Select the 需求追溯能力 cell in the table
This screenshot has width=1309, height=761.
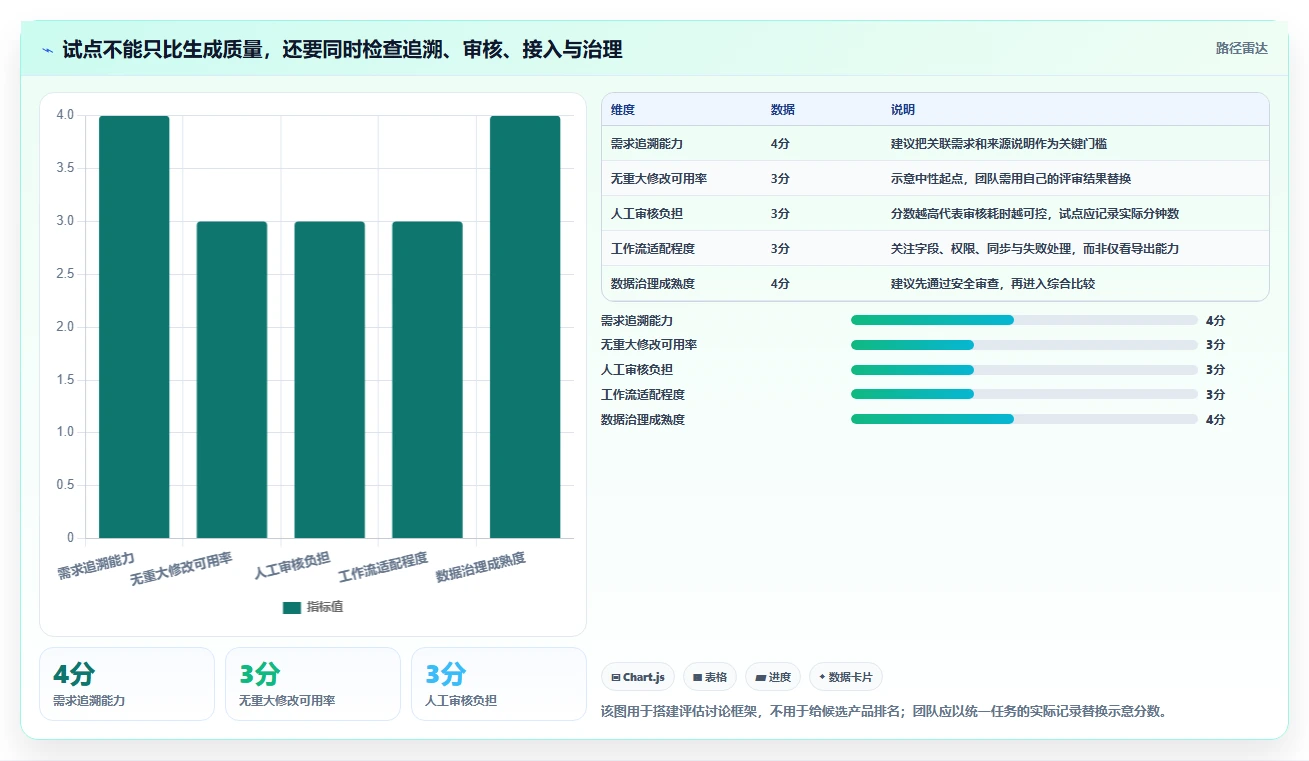(x=647, y=144)
